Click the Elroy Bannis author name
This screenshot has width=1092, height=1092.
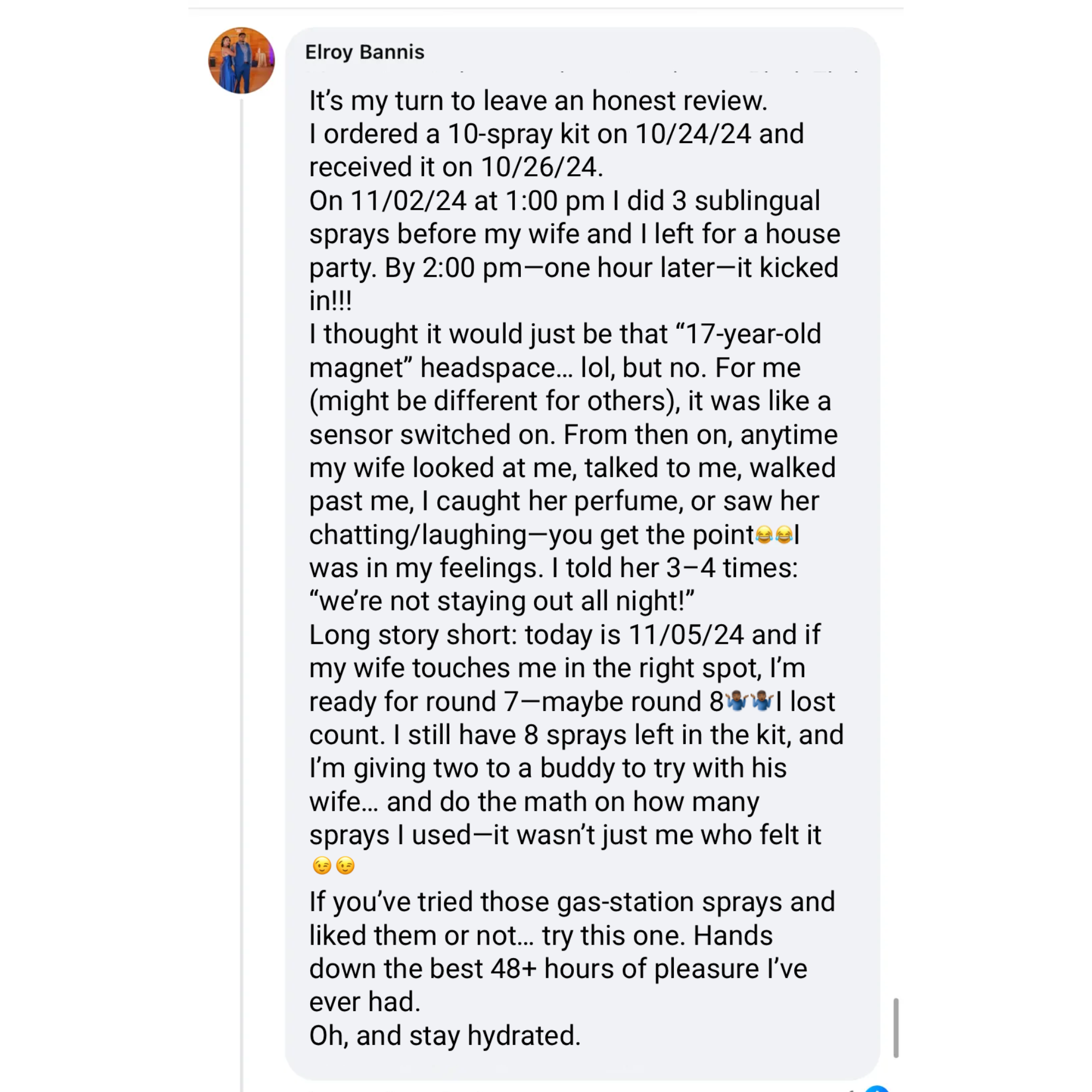[x=365, y=52]
